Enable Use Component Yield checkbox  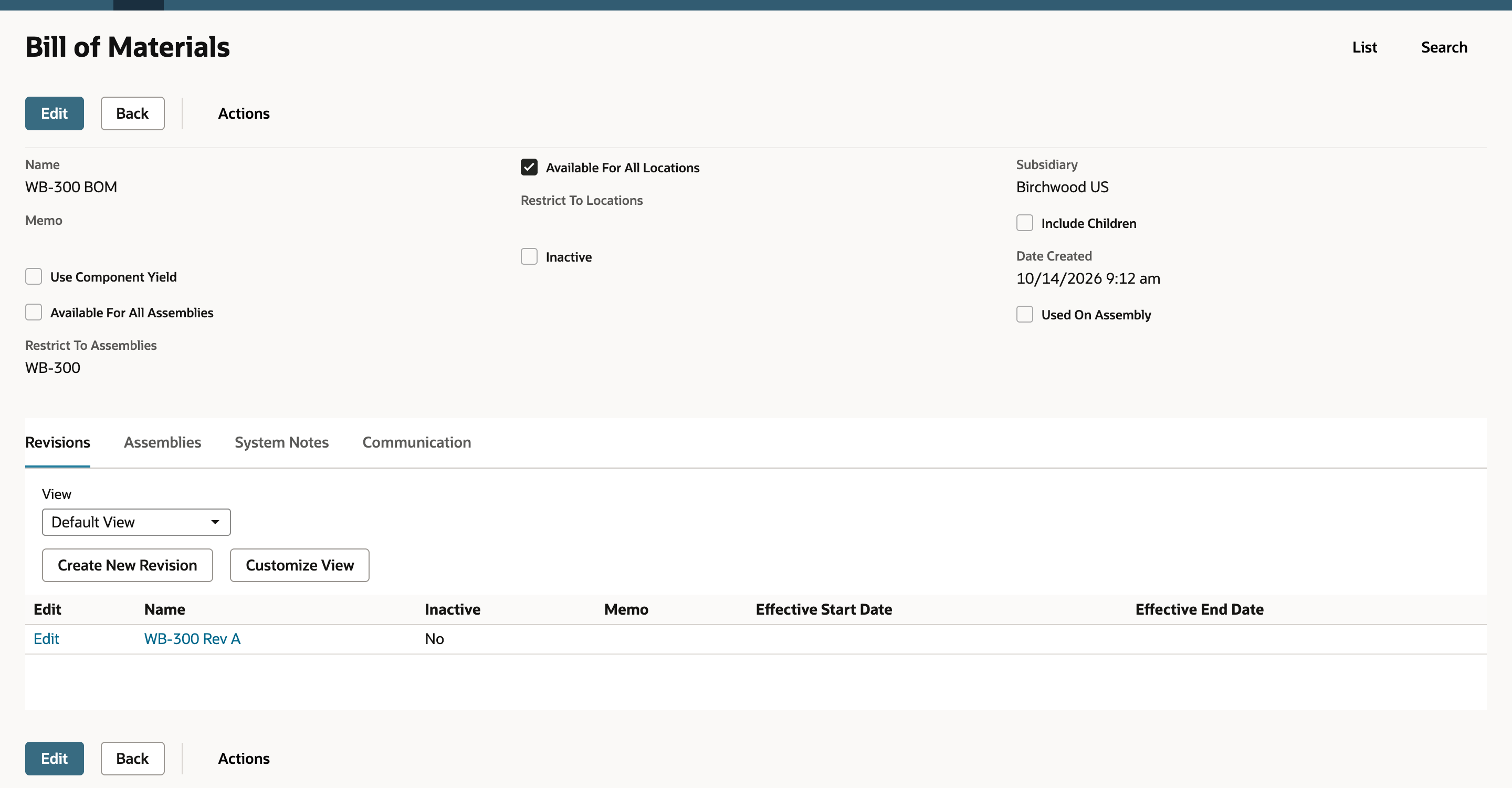(x=34, y=276)
